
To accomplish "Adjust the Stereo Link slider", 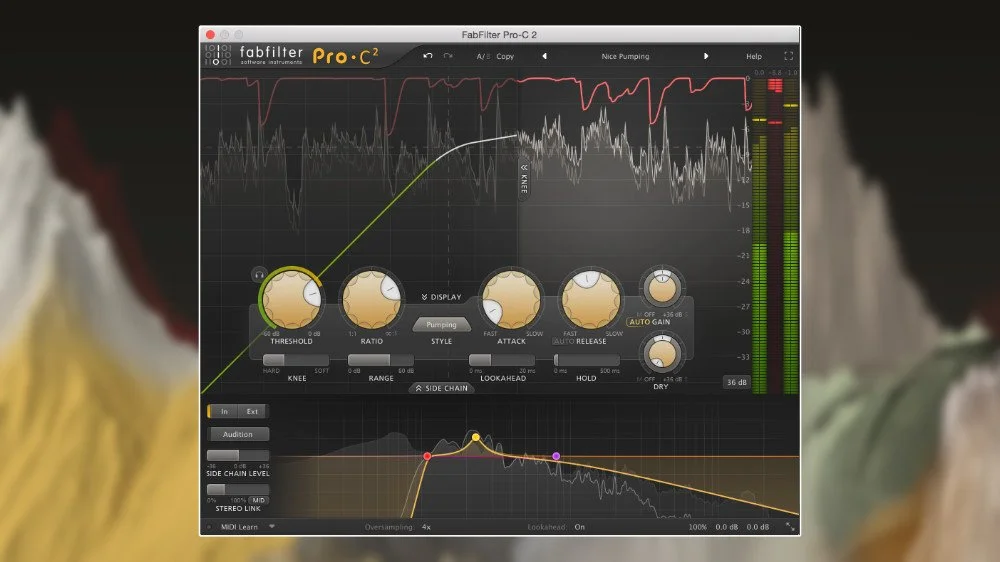I will [238, 489].
